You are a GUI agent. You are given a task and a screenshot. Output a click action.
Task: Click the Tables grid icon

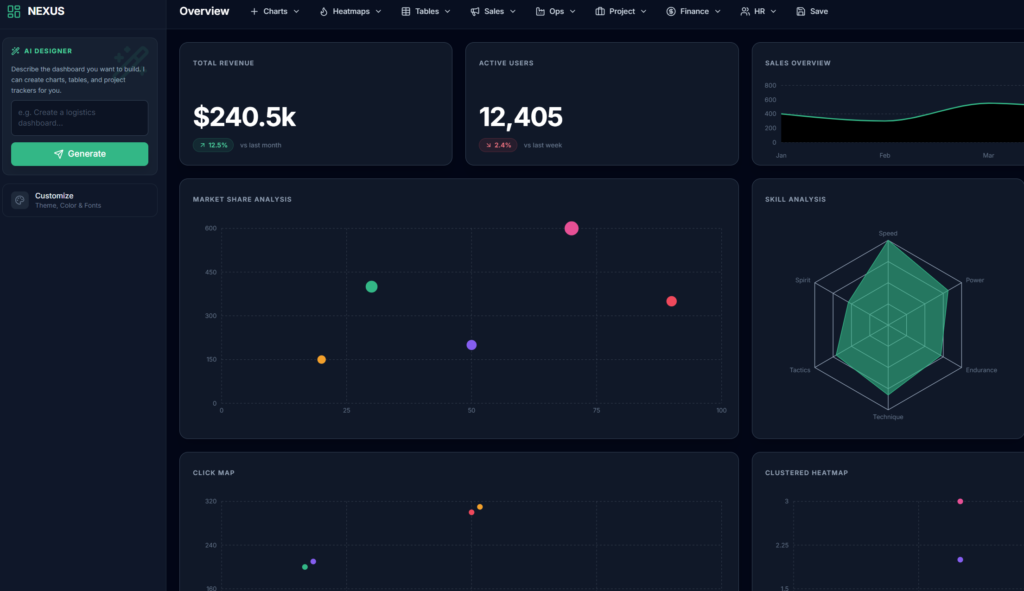(406, 12)
